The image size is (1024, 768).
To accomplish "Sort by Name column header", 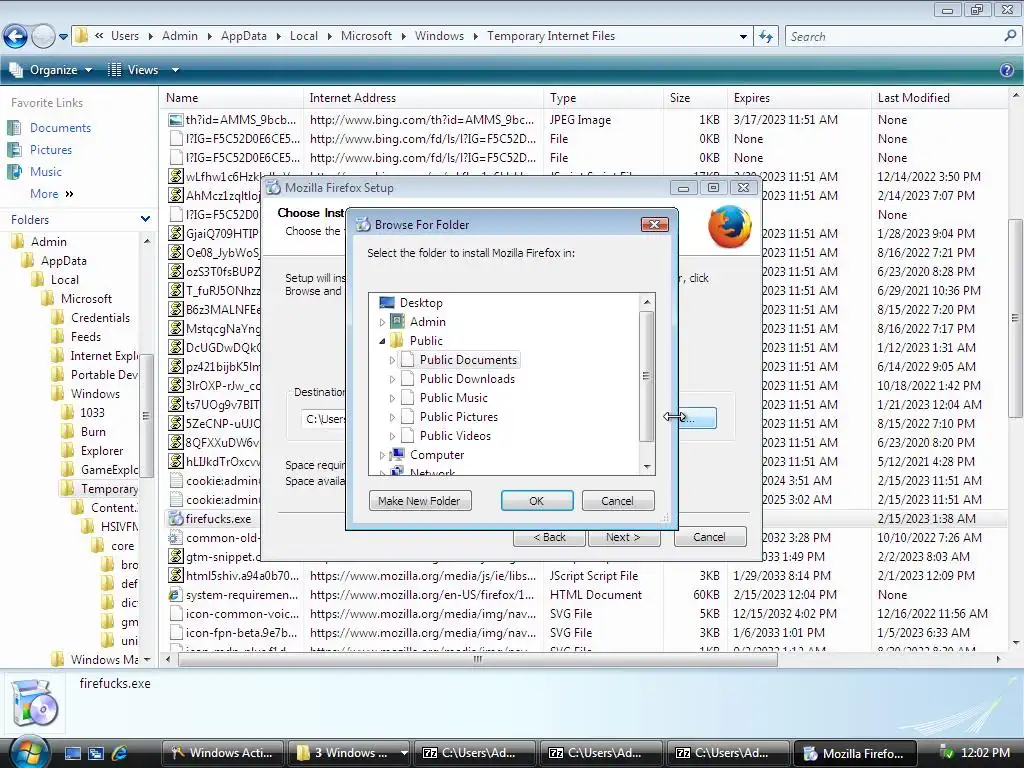I will (231, 98).
